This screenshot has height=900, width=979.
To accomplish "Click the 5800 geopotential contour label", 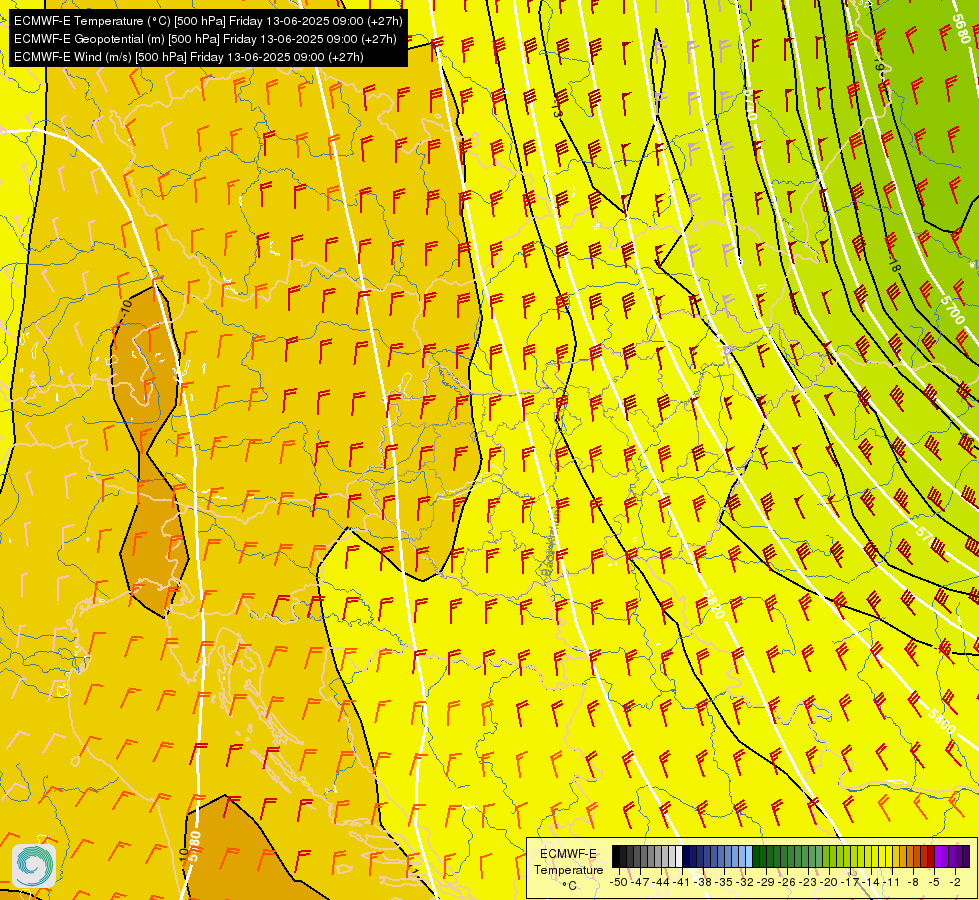I will (940, 721).
